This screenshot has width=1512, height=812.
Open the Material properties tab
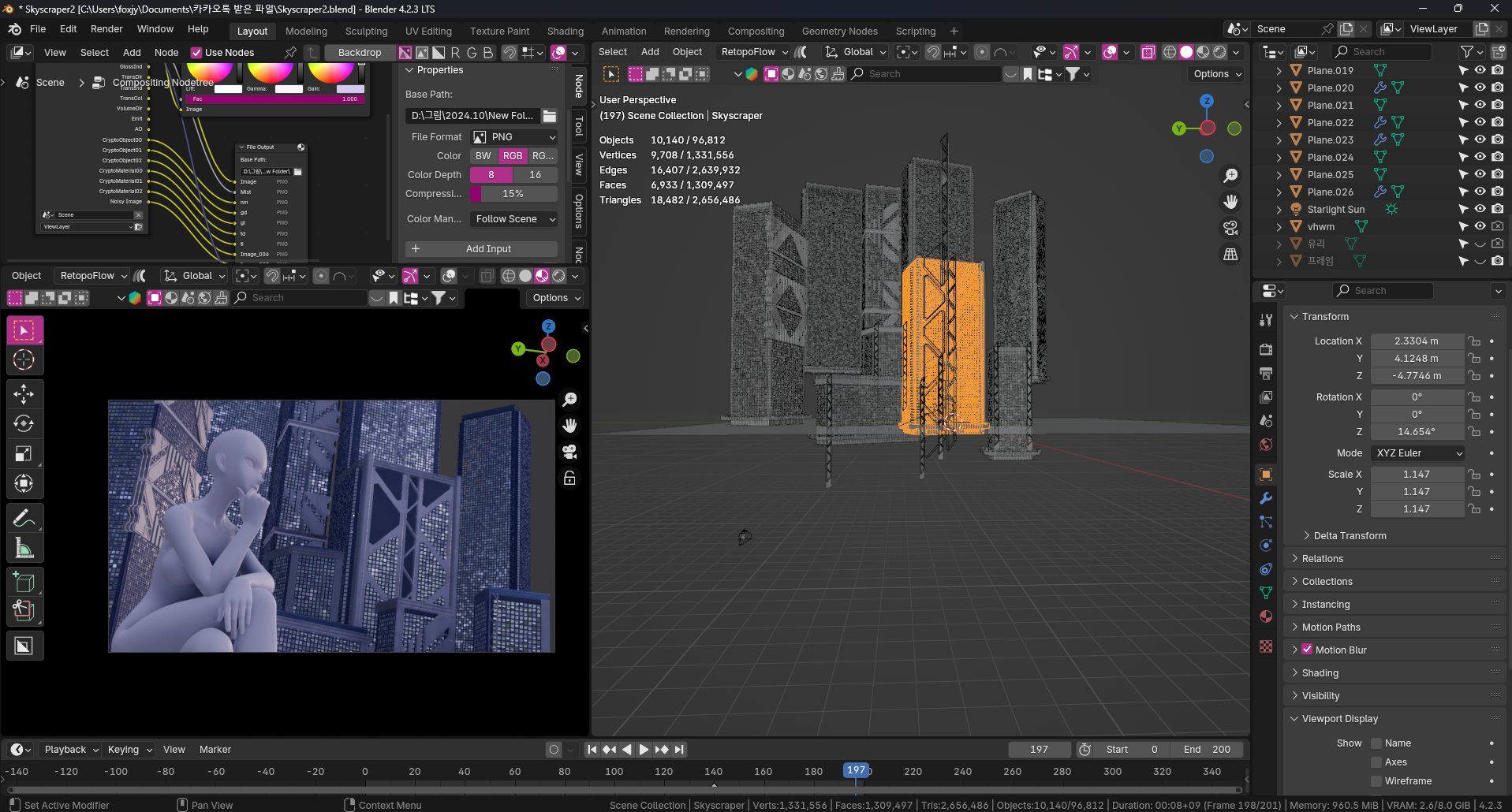(1266, 616)
